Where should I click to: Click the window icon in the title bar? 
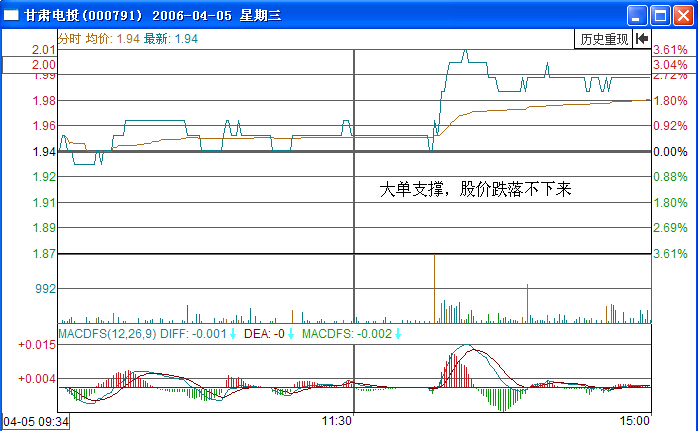[x=13, y=16]
